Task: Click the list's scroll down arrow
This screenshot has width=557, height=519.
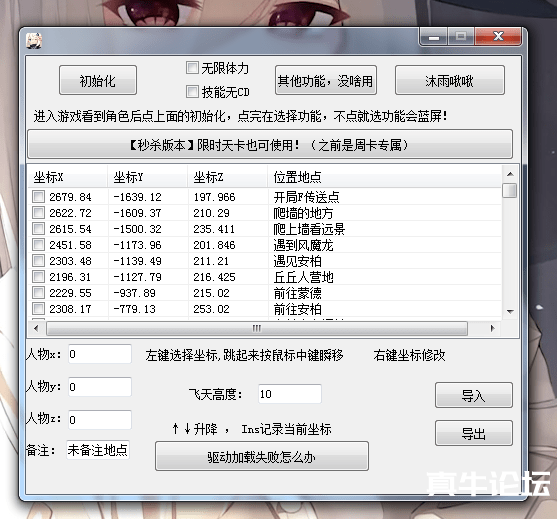Action: point(510,312)
